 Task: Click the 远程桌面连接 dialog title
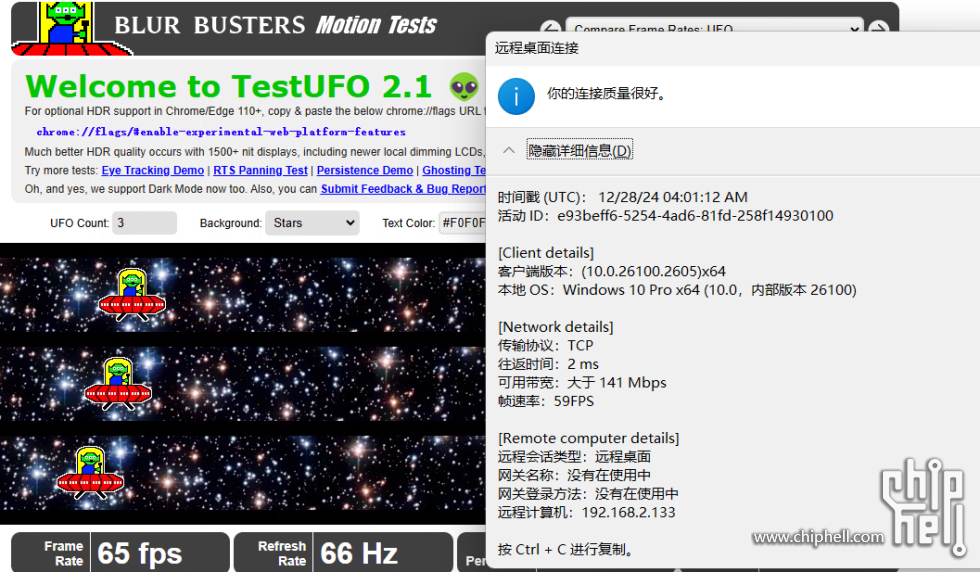tap(536, 48)
